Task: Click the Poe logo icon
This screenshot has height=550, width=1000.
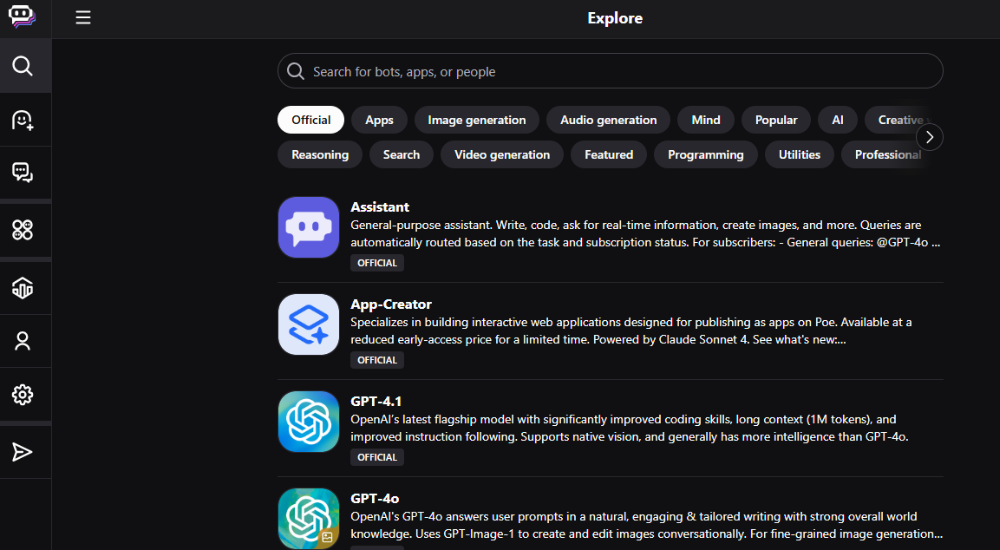Action: 22,17
